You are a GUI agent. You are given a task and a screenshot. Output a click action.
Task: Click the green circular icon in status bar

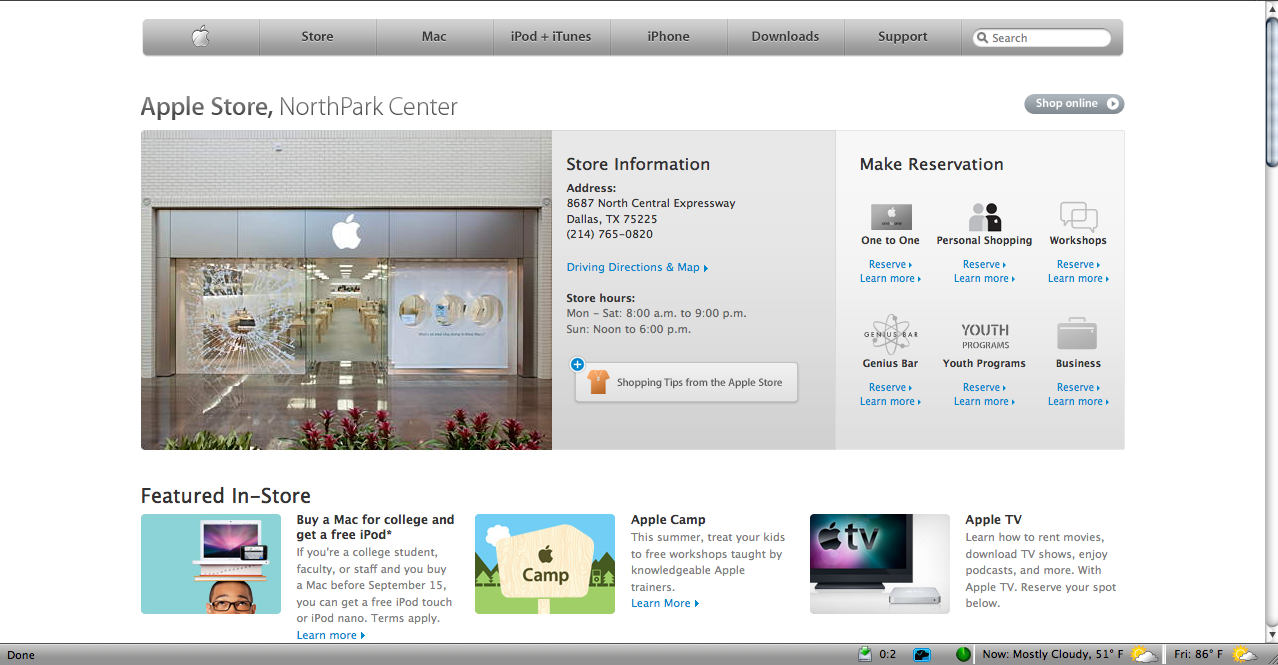pos(963,655)
